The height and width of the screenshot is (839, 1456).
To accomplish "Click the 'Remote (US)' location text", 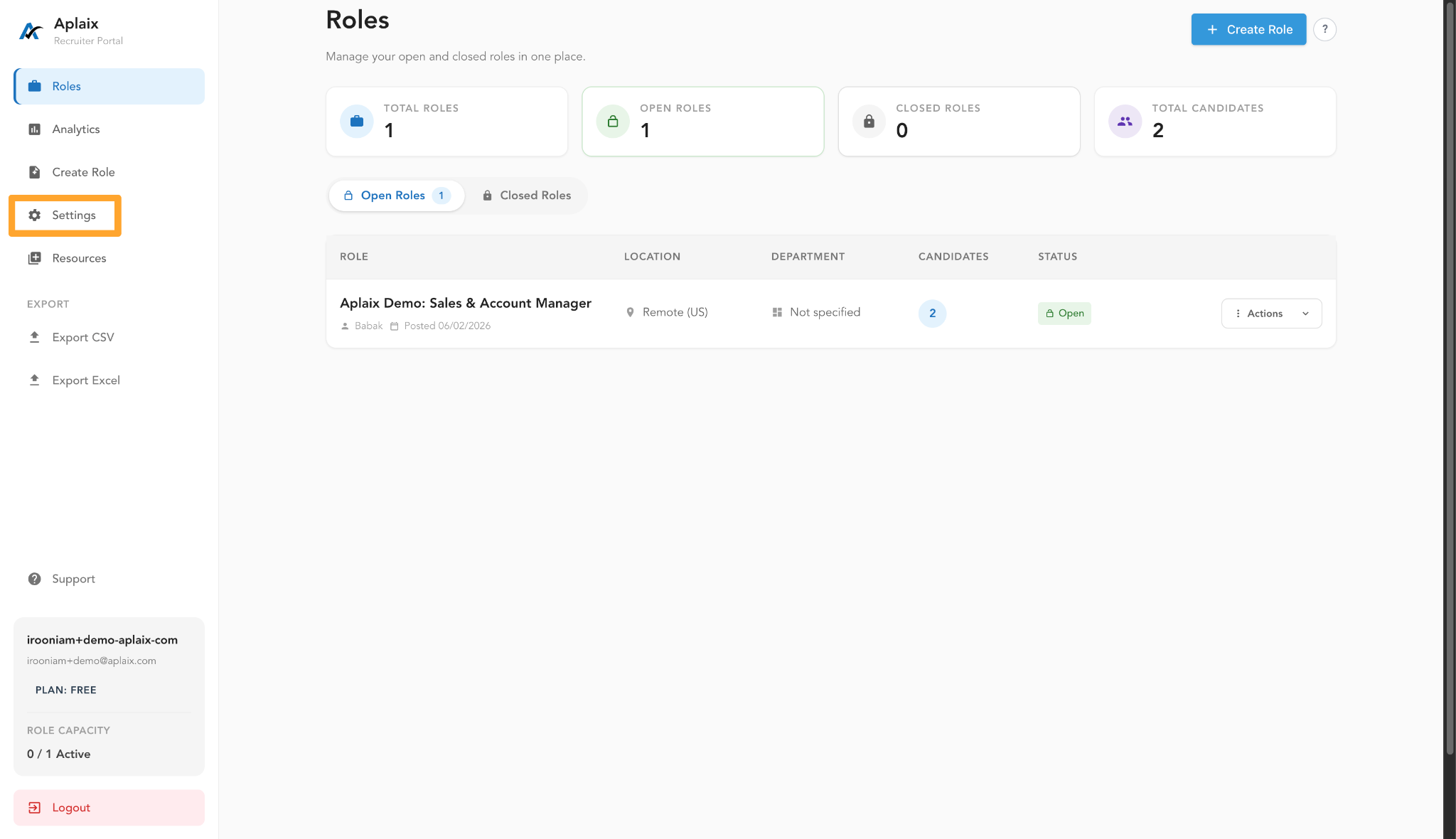I will coord(675,312).
